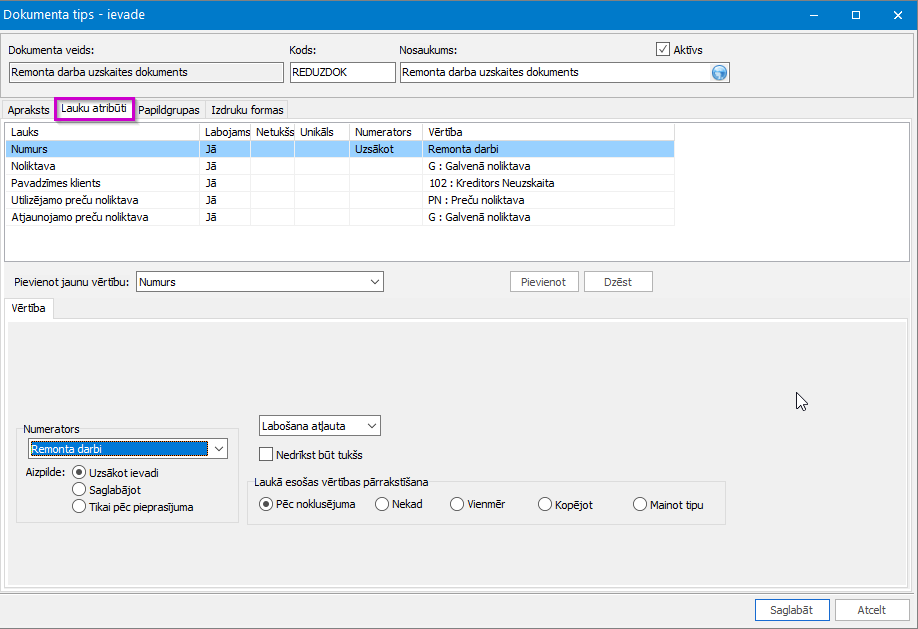Screen dimensions: 918x629
Task: Click the Vērtība column header
Action: click(549, 132)
